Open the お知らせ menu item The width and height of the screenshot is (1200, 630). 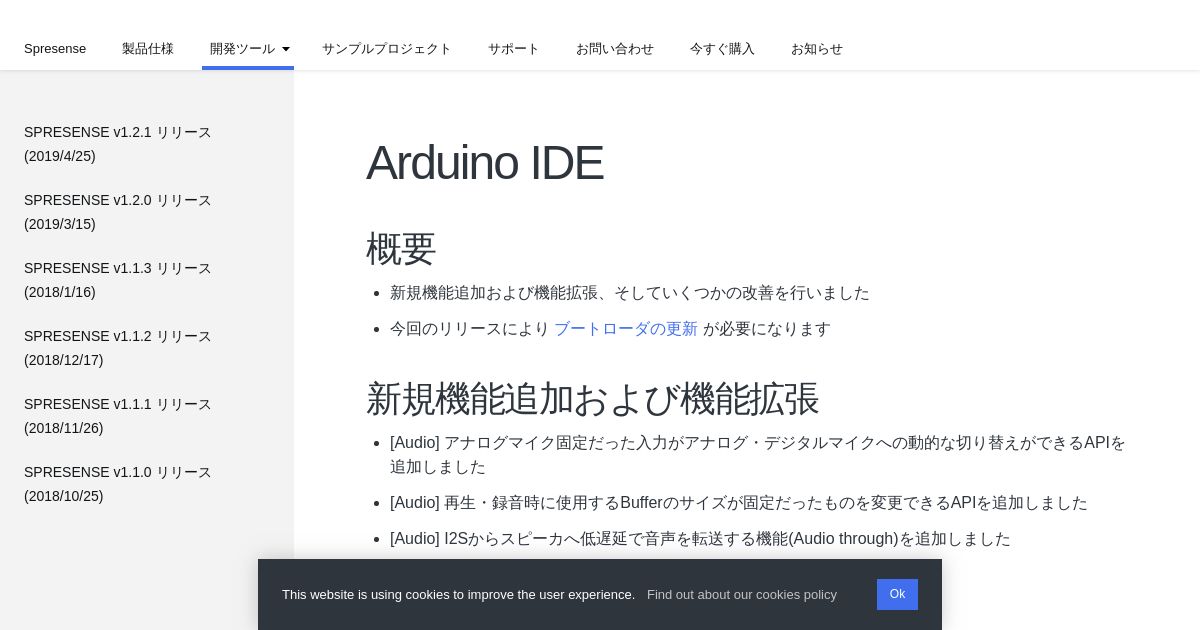817,48
